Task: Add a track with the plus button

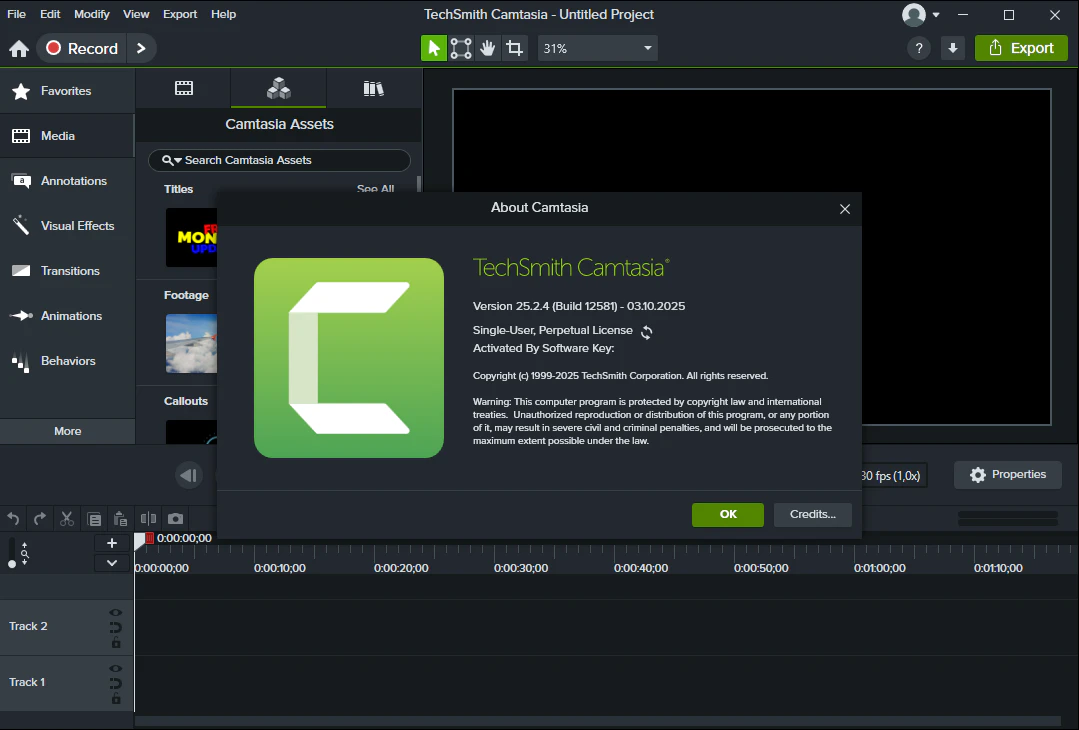Action: coord(111,544)
